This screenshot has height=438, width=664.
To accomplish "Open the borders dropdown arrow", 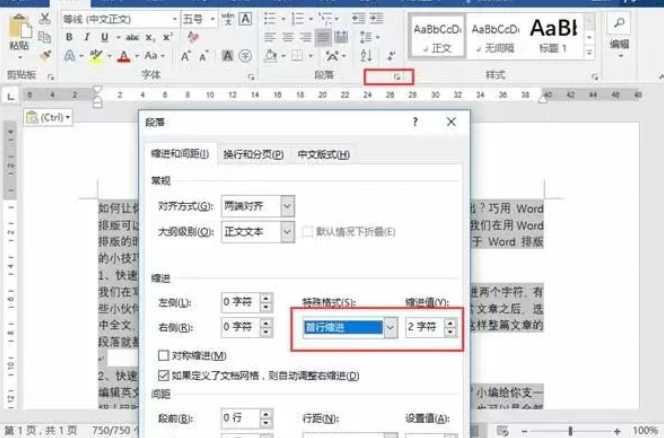I will coord(311,56).
